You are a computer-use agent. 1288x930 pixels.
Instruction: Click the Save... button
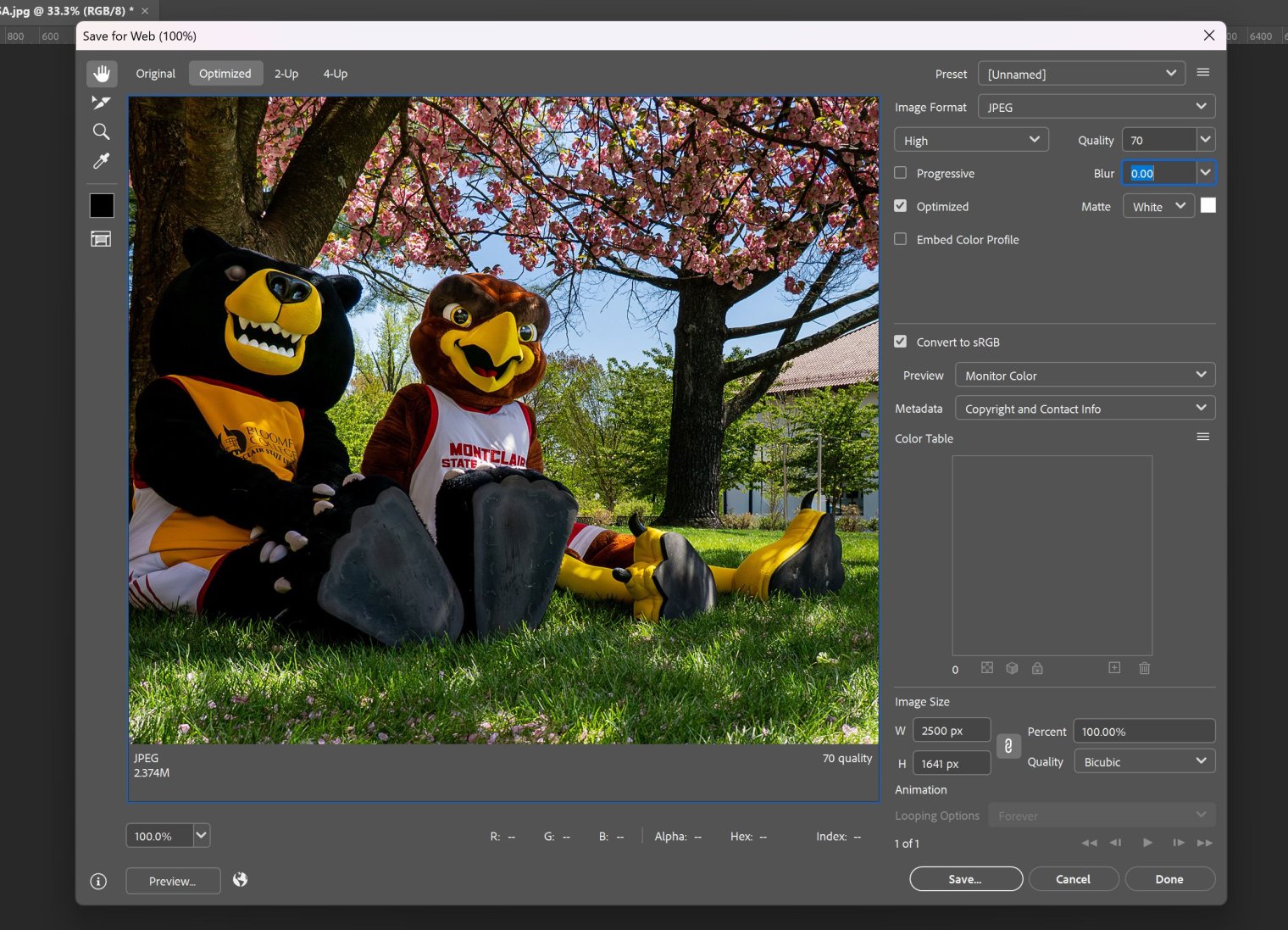tap(966, 879)
